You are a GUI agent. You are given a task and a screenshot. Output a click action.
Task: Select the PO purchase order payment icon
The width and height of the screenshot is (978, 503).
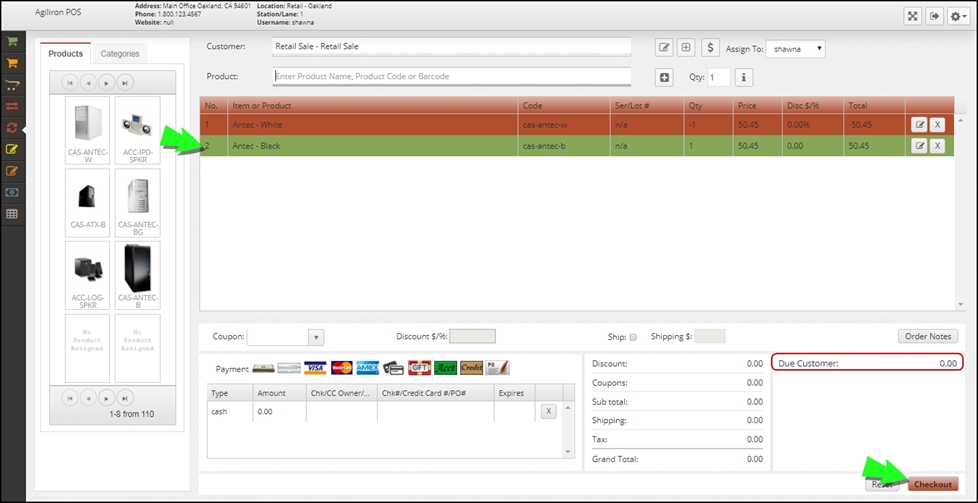pyautogui.click(x=497, y=368)
